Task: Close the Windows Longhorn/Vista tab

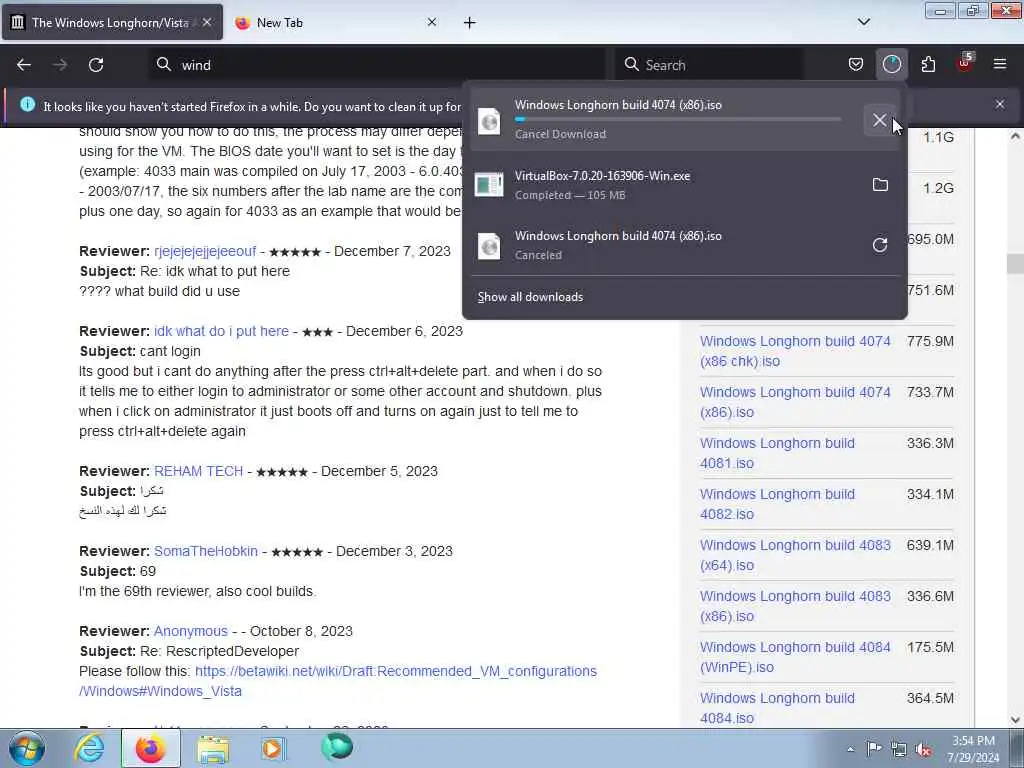Action: point(206,22)
